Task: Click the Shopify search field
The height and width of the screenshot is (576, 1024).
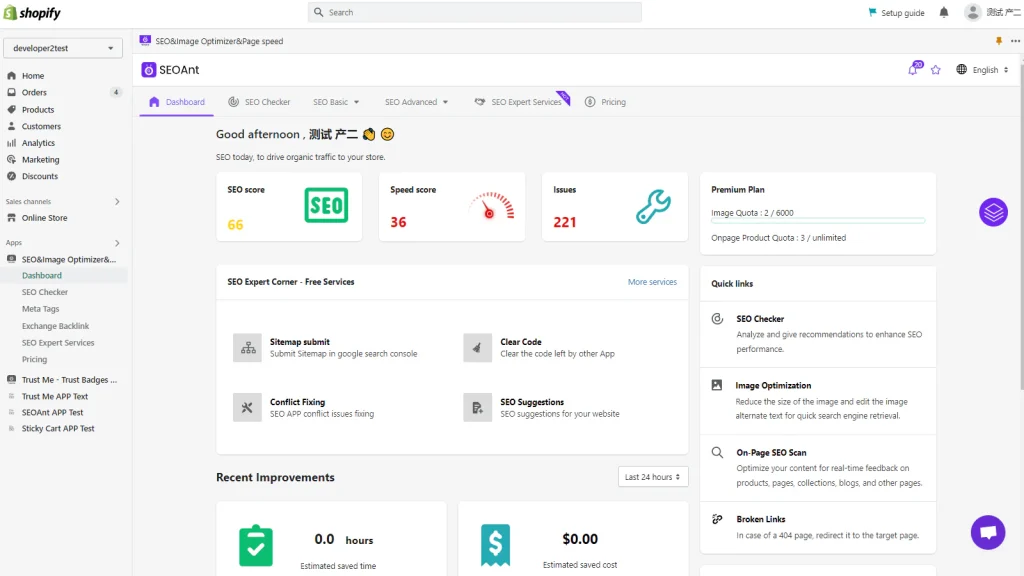Action: pos(475,12)
